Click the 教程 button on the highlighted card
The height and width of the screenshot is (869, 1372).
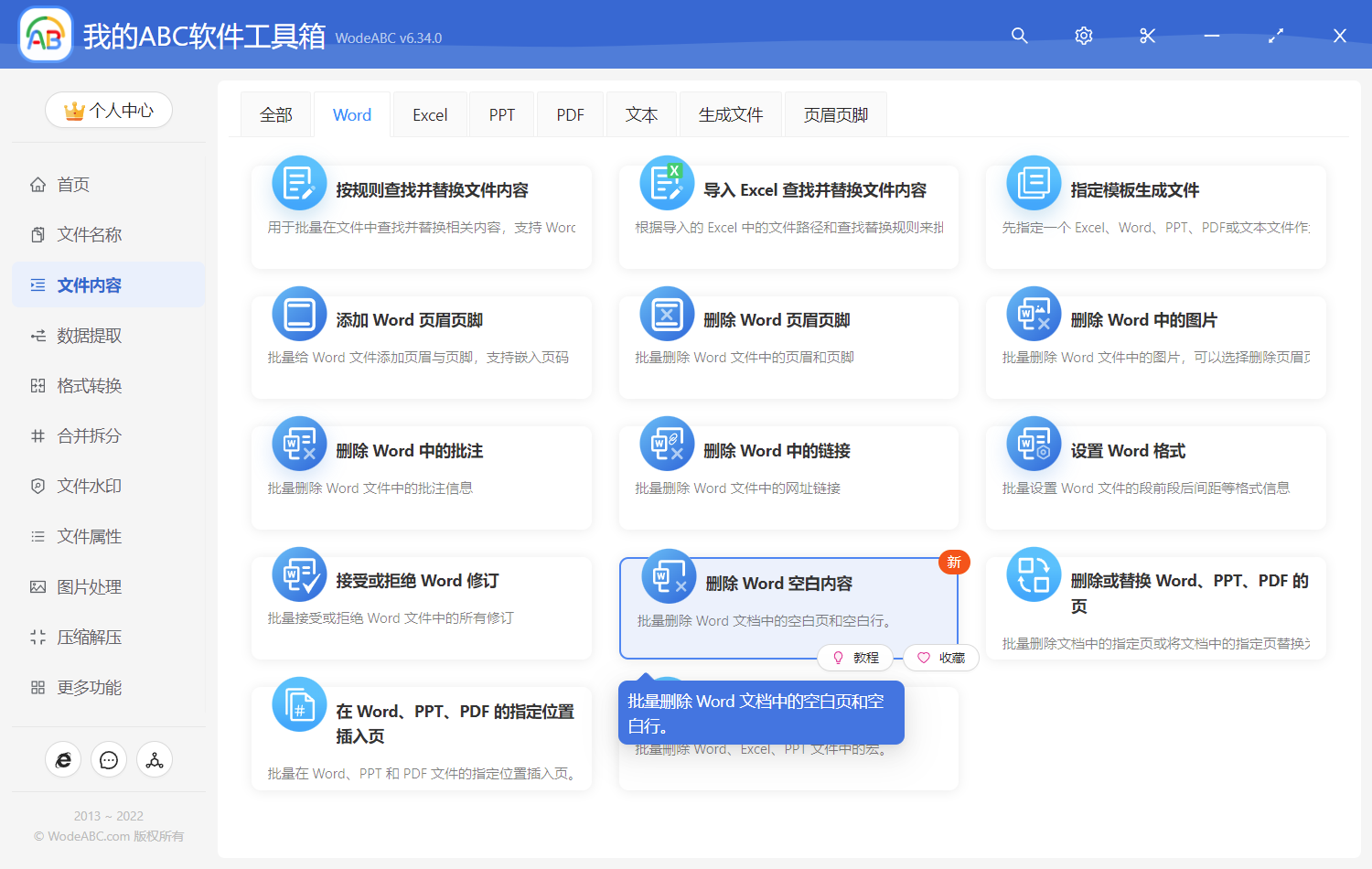[856, 658]
